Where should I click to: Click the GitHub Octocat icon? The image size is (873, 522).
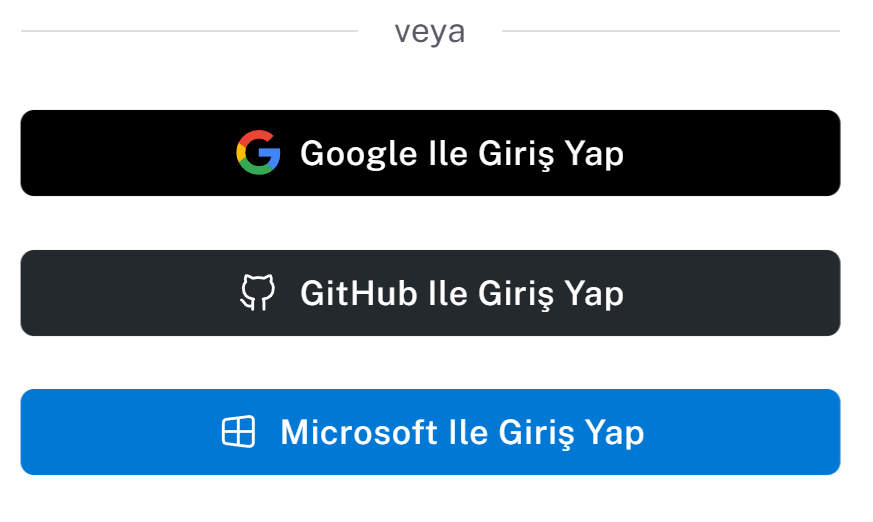[258, 293]
